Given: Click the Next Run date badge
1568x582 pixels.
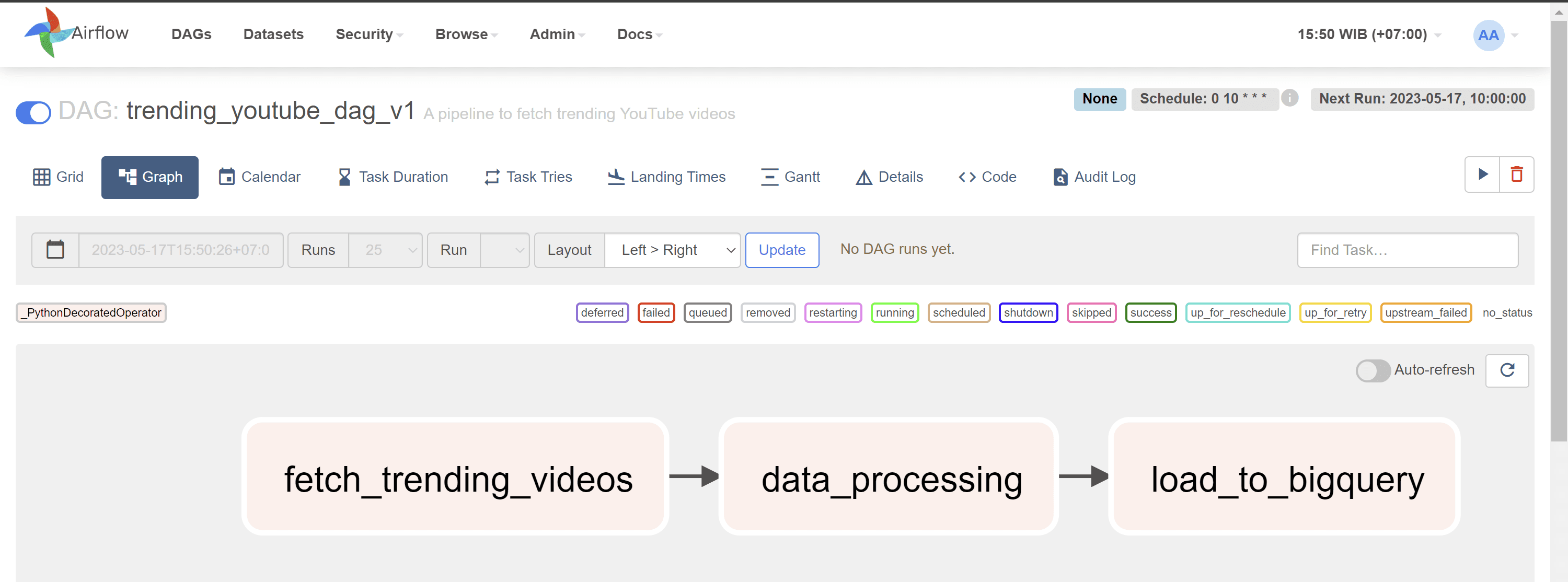Looking at the screenshot, I should tap(1422, 99).
